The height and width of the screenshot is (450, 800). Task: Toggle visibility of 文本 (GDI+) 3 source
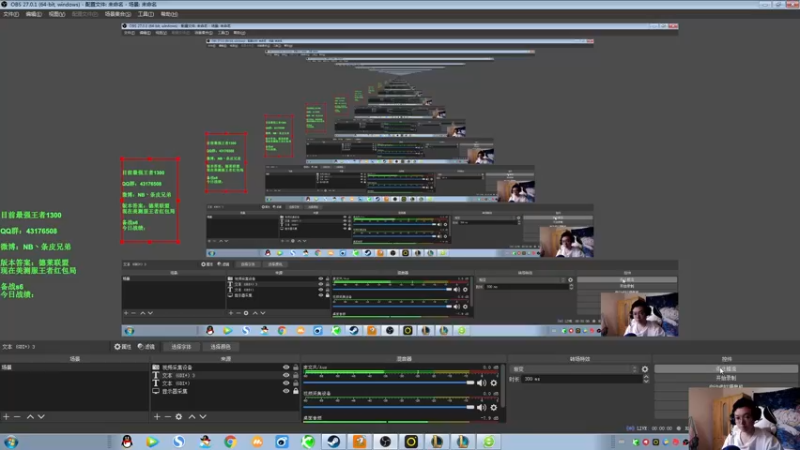[286, 375]
